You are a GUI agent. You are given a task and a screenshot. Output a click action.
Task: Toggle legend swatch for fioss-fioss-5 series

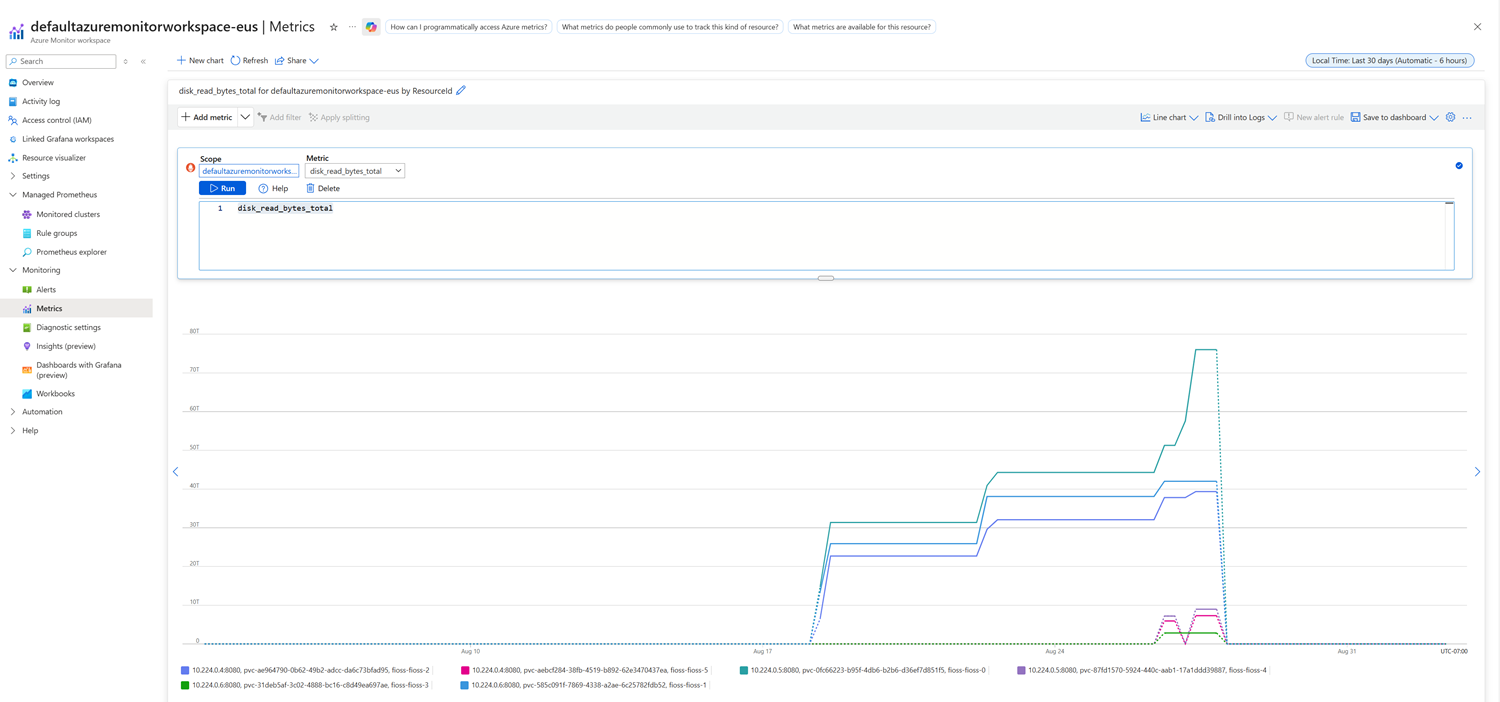[x=465, y=671]
